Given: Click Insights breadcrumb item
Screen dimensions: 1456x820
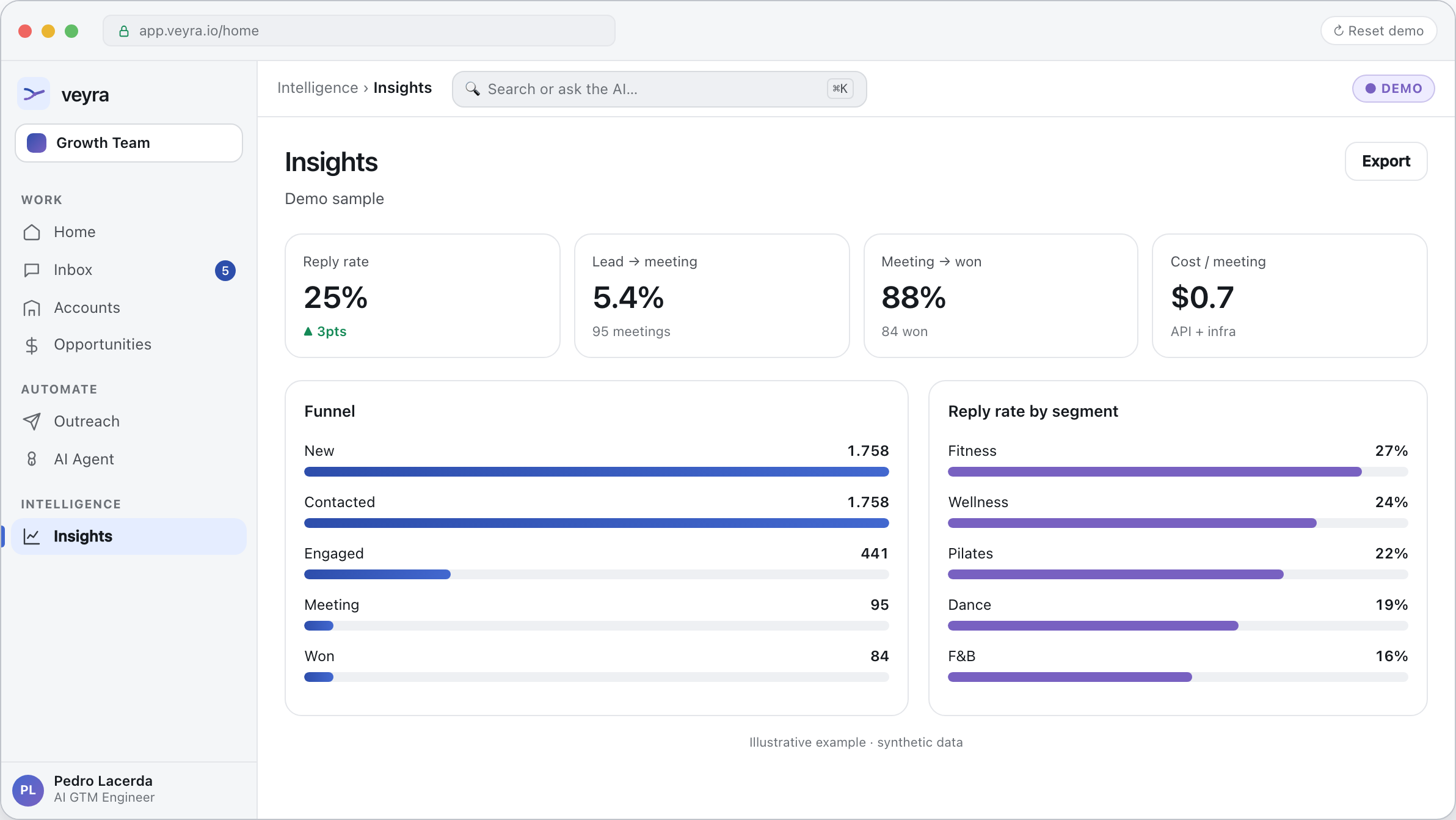Looking at the screenshot, I should coord(402,88).
